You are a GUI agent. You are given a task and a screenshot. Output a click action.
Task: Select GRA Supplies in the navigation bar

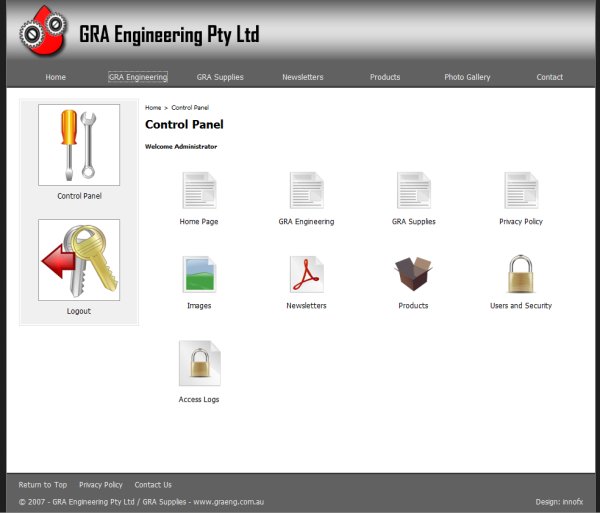[220, 77]
